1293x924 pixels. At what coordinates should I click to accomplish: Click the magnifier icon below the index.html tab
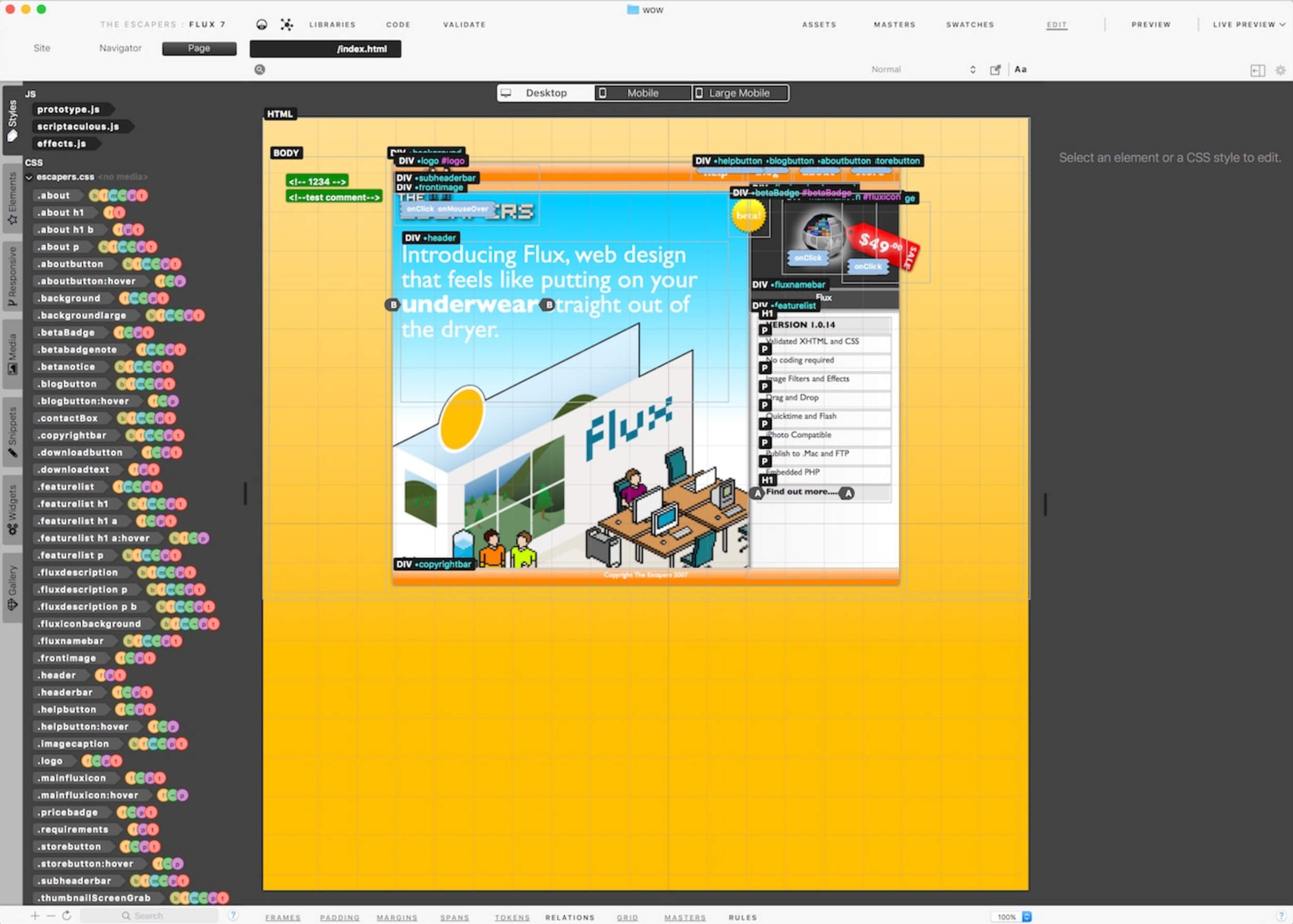[259, 69]
